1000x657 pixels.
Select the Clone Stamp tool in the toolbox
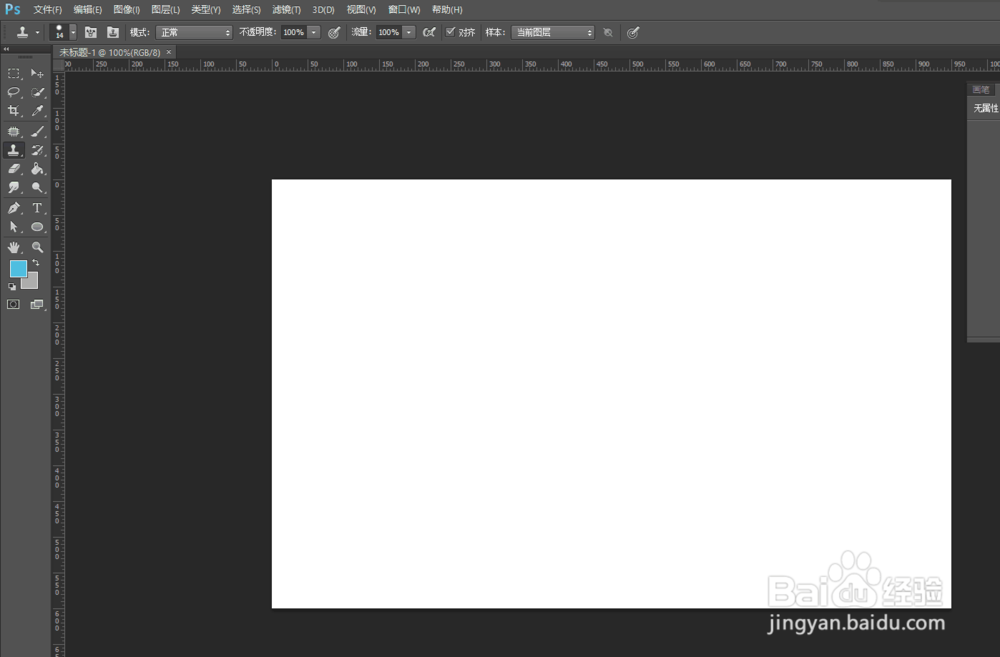[13, 150]
